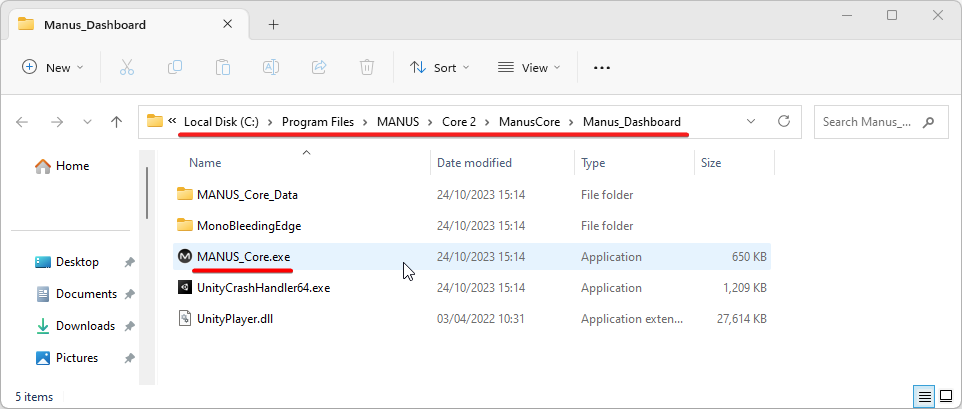Show address bar history dropdown chevron
Viewport: 962px width, 409px height.
(x=751, y=121)
